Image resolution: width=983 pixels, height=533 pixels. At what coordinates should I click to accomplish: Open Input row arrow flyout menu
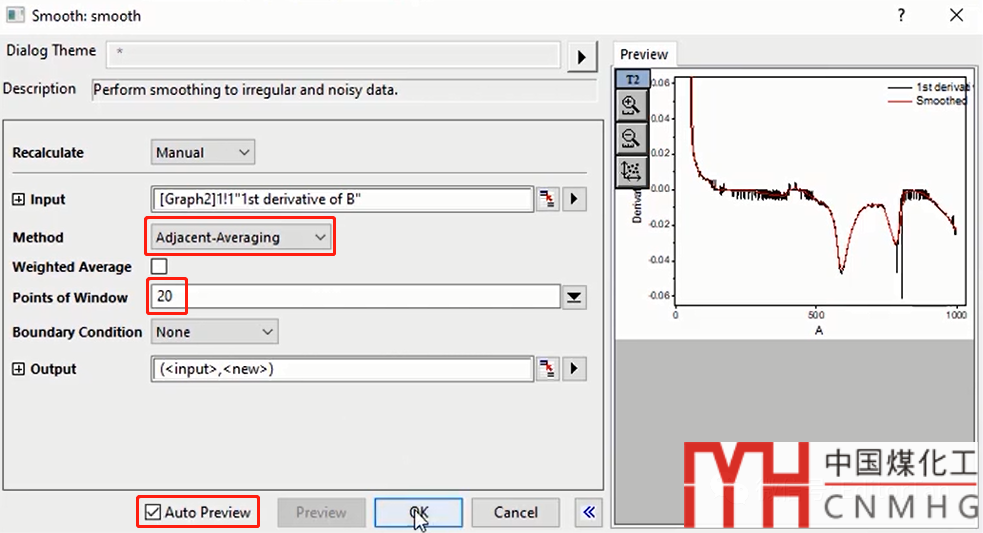574,199
